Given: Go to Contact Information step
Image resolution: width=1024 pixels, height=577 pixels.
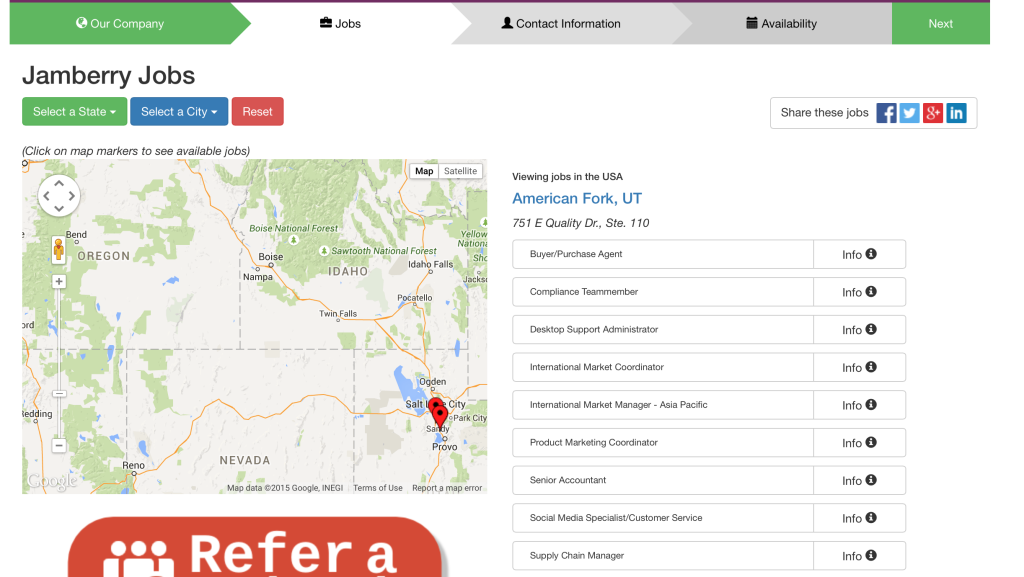Looking at the screenshot, I should pos(561,23).
